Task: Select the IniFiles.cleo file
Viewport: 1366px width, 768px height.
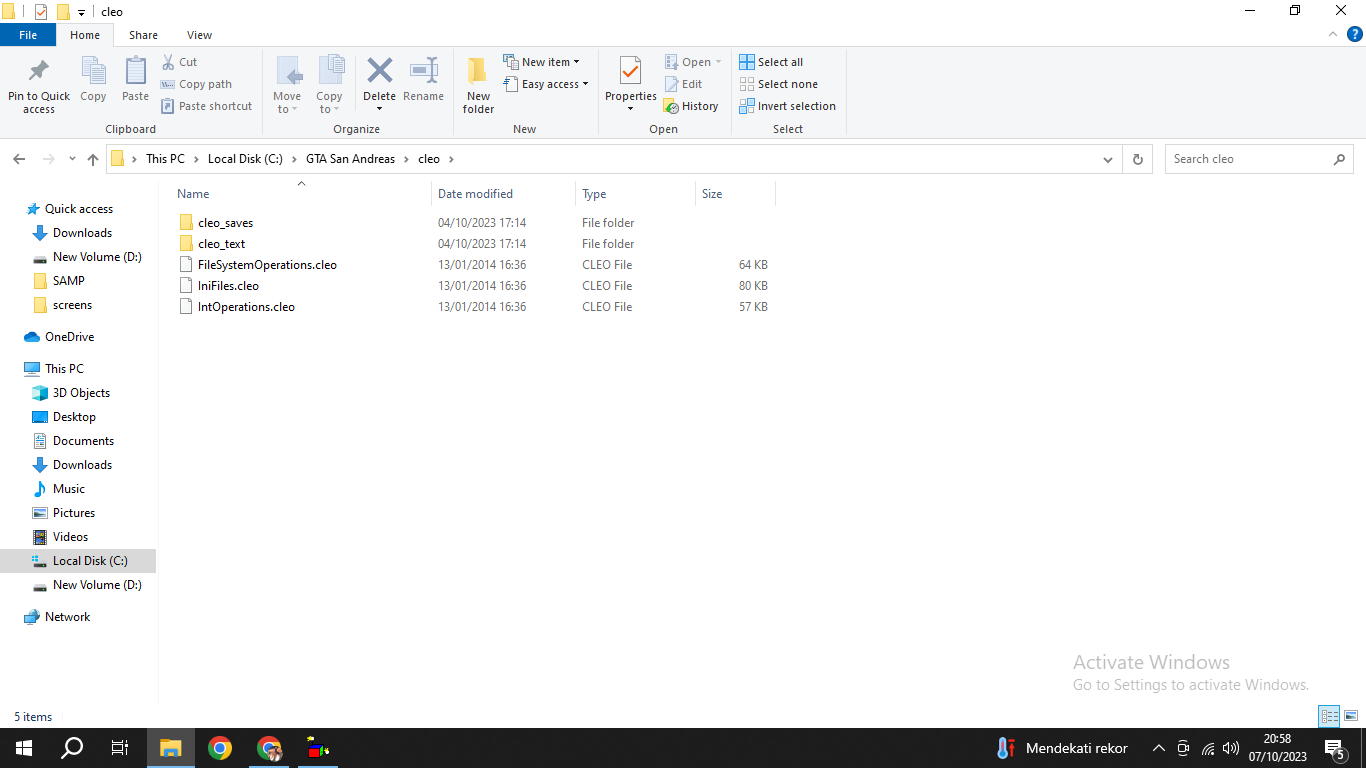Action: coord(228,286)
